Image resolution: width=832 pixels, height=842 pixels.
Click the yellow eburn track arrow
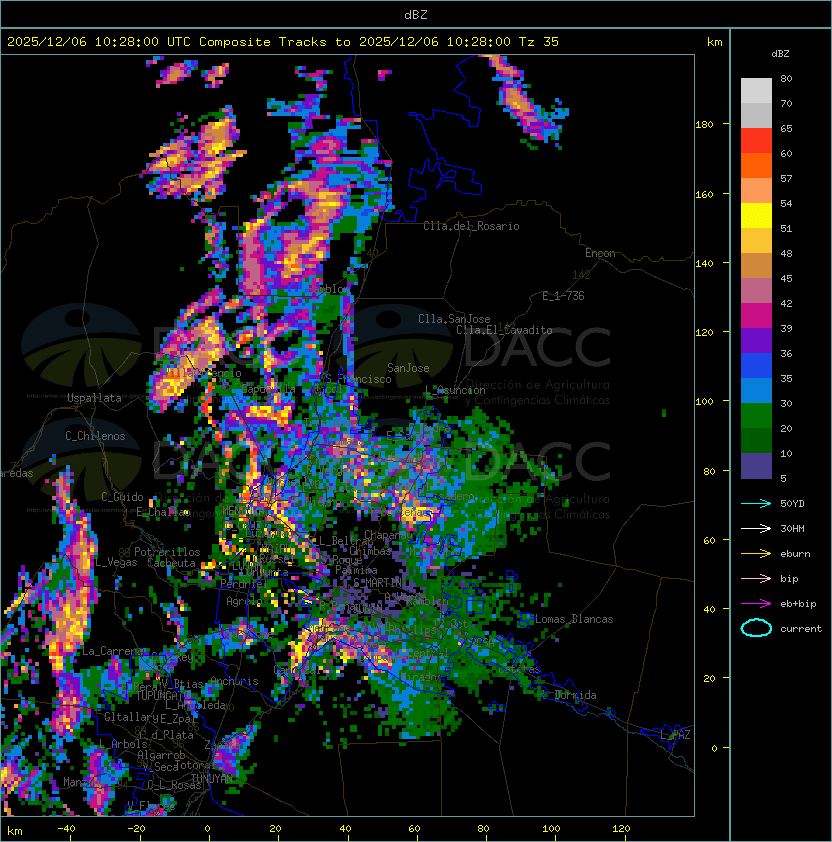(x=756, y=554)
